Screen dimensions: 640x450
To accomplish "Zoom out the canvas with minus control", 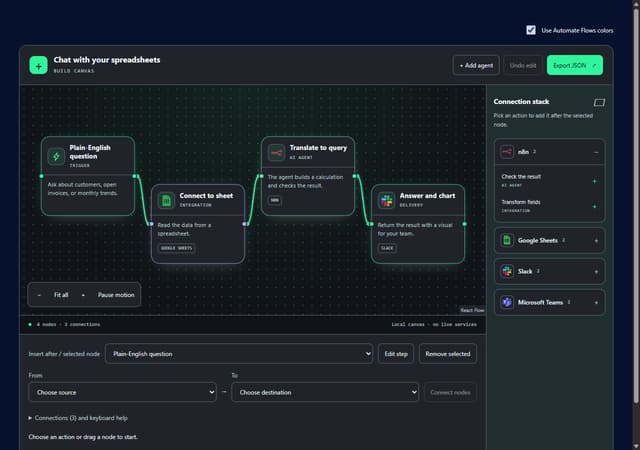I will [x=39, y=295].
